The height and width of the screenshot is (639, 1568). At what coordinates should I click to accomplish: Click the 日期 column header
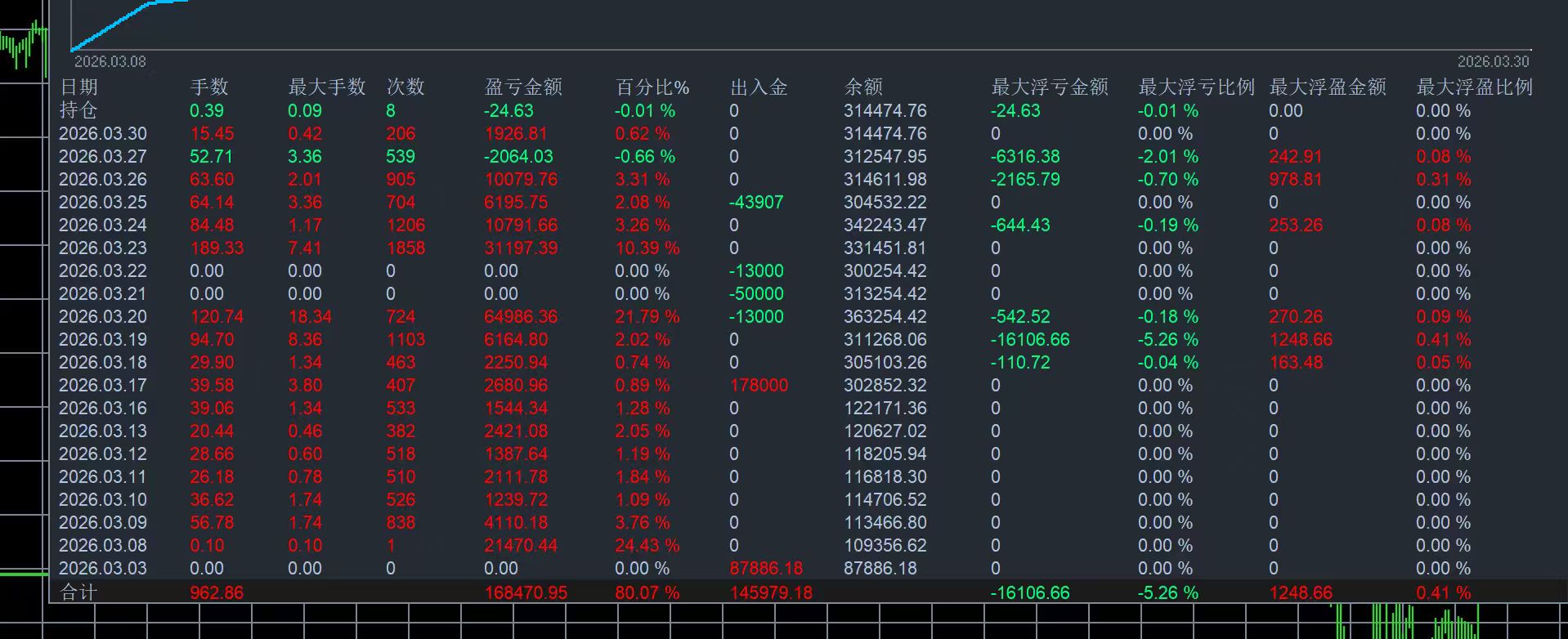tap(78, 87)
